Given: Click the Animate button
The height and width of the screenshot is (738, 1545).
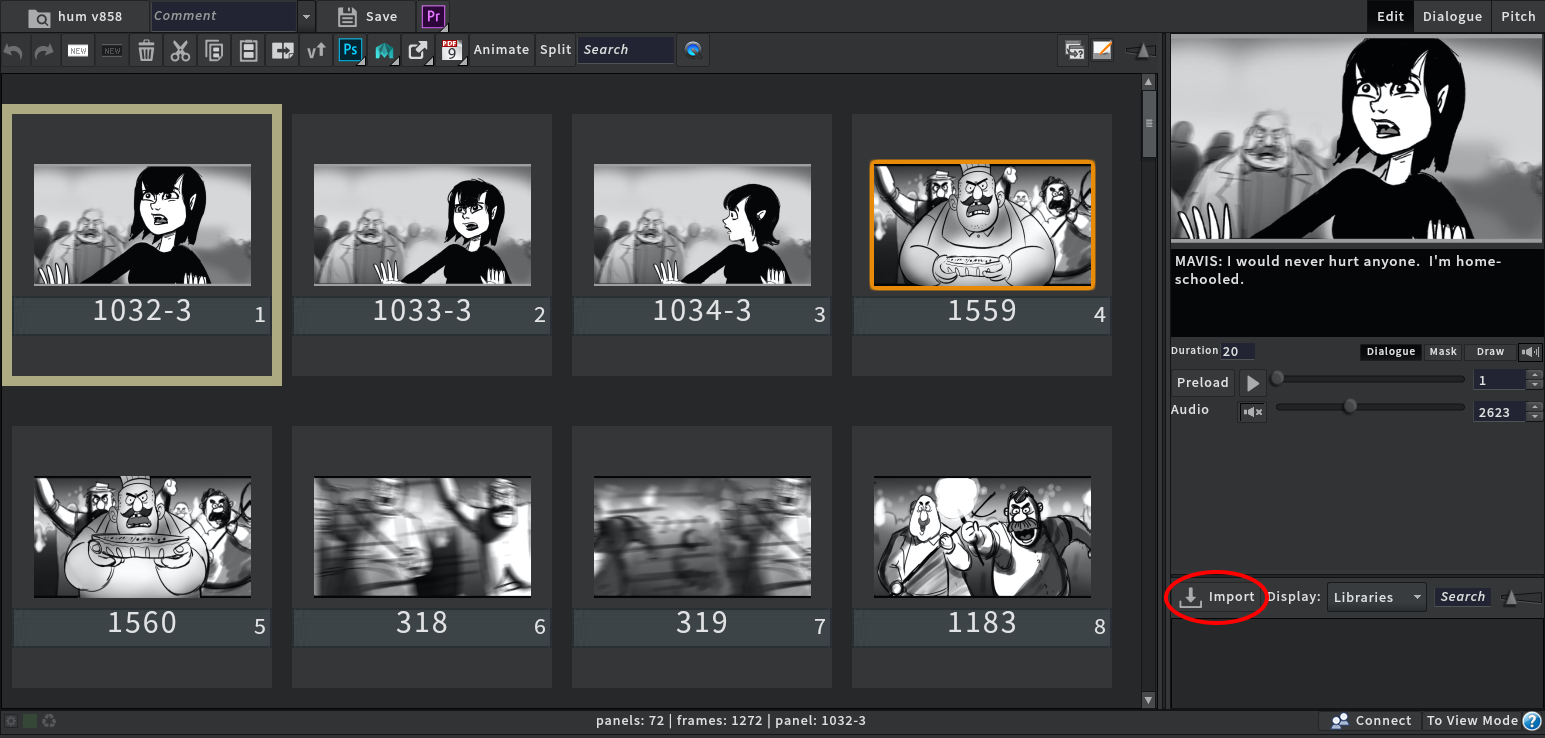Looking at the screenshot, I should pos(501,50).
